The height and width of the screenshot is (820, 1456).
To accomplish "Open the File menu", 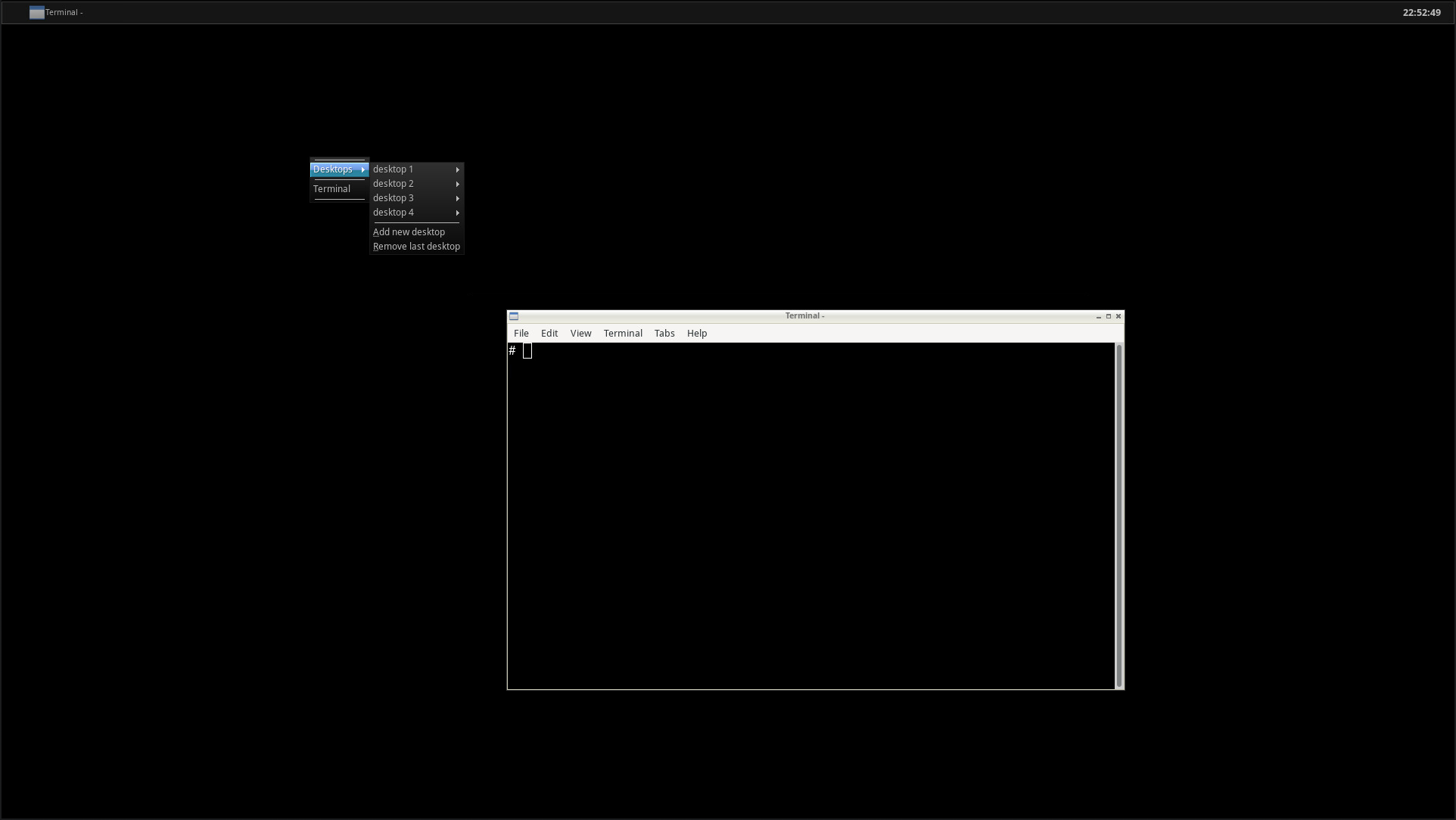I will point(521,333).
